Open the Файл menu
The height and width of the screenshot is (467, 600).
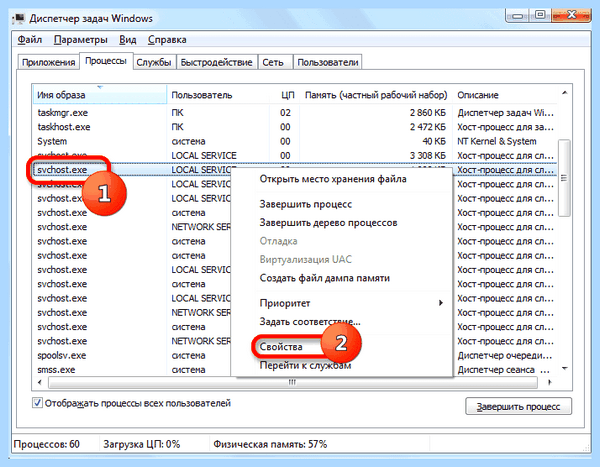[x=29, y=40]
